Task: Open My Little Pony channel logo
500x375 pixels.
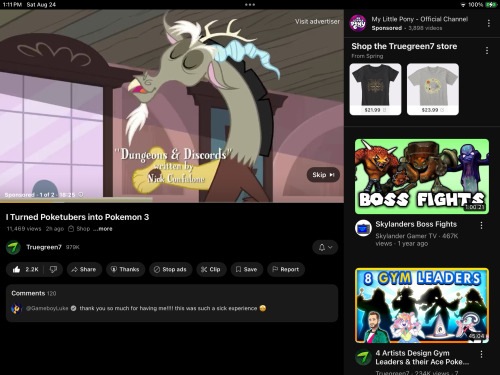Action: pyautogui.click(x=358, y=23)
